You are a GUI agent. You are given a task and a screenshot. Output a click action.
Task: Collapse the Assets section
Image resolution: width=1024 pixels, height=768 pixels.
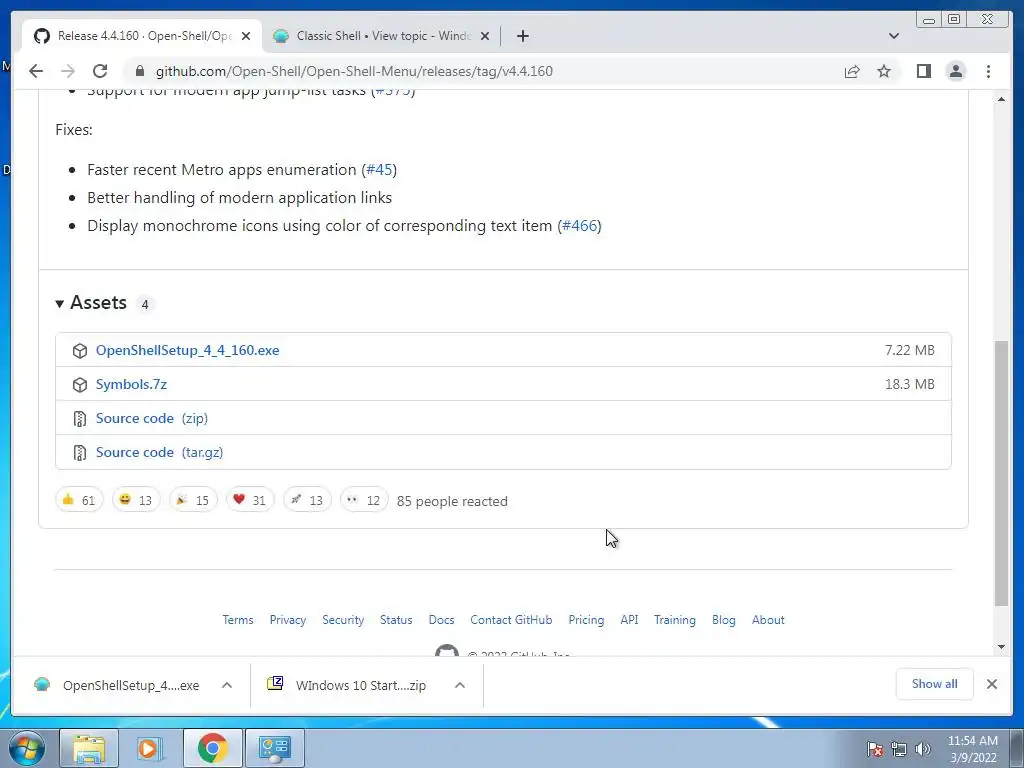tap(91, 303)
